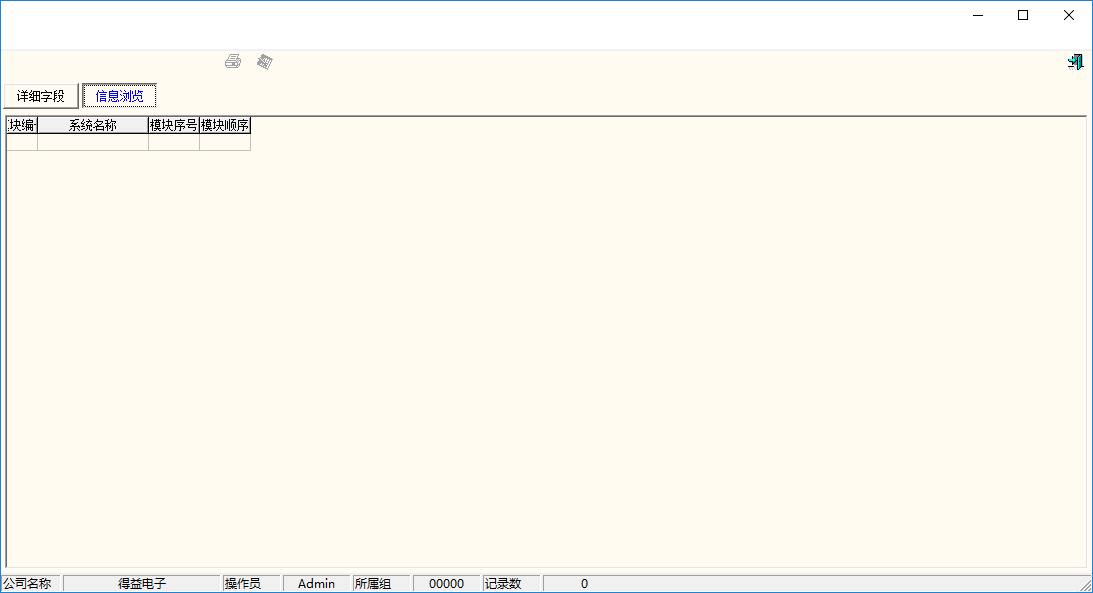Click Admin in the status bar

[316, 584]
